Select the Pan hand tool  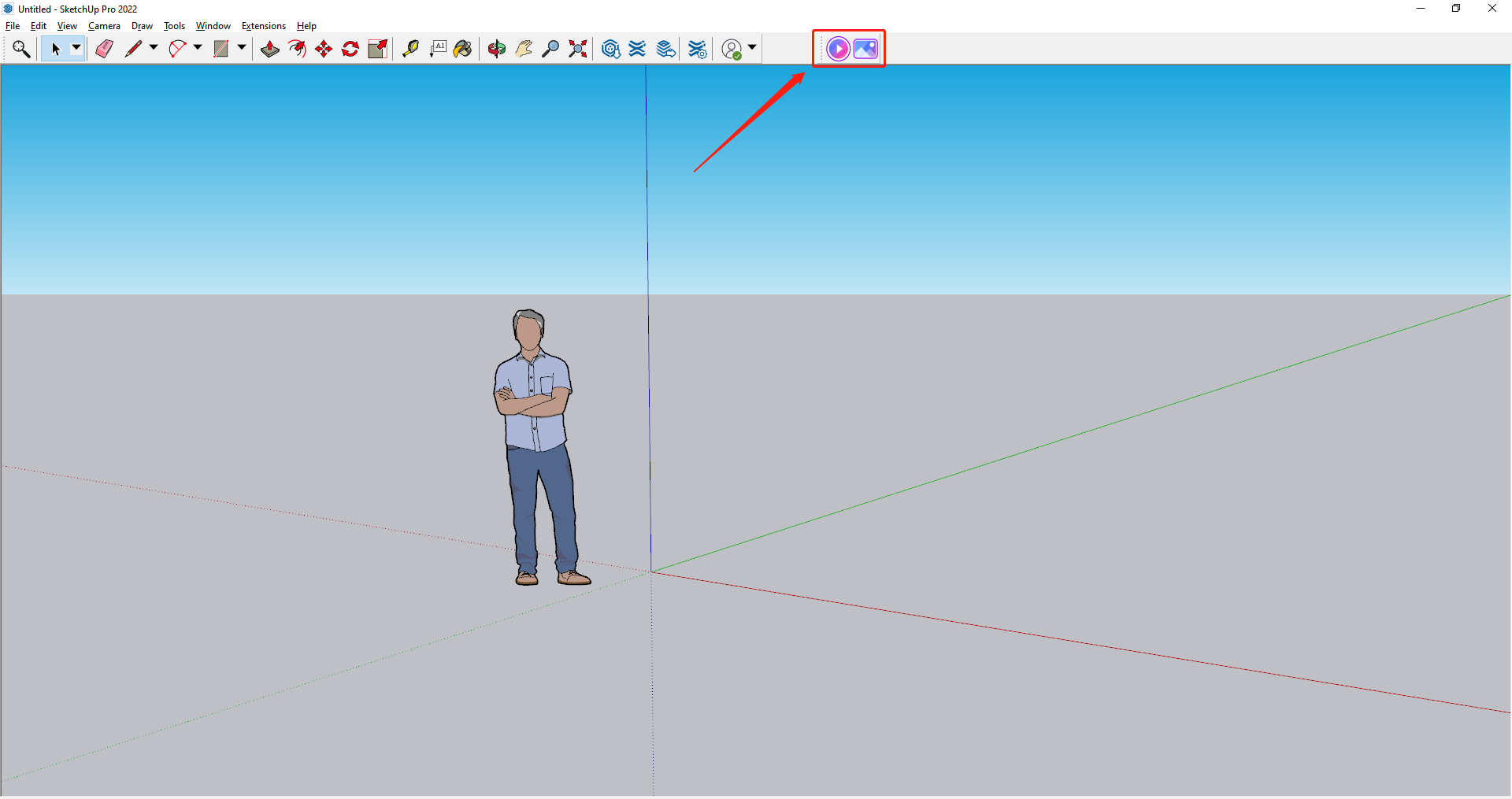pos(524,49)
